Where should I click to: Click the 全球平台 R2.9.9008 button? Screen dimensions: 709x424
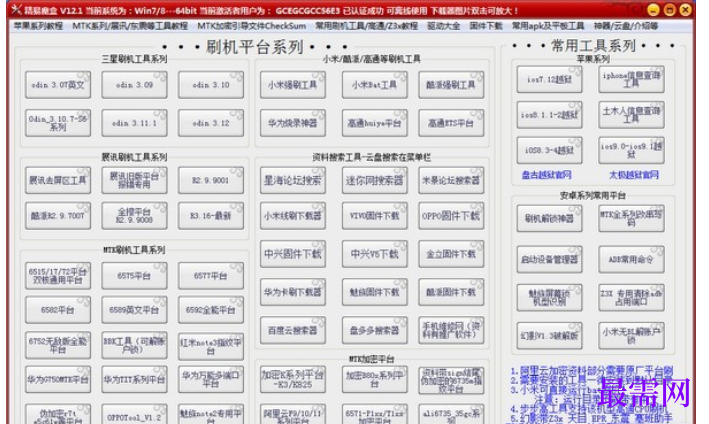[x=134, y=216]
